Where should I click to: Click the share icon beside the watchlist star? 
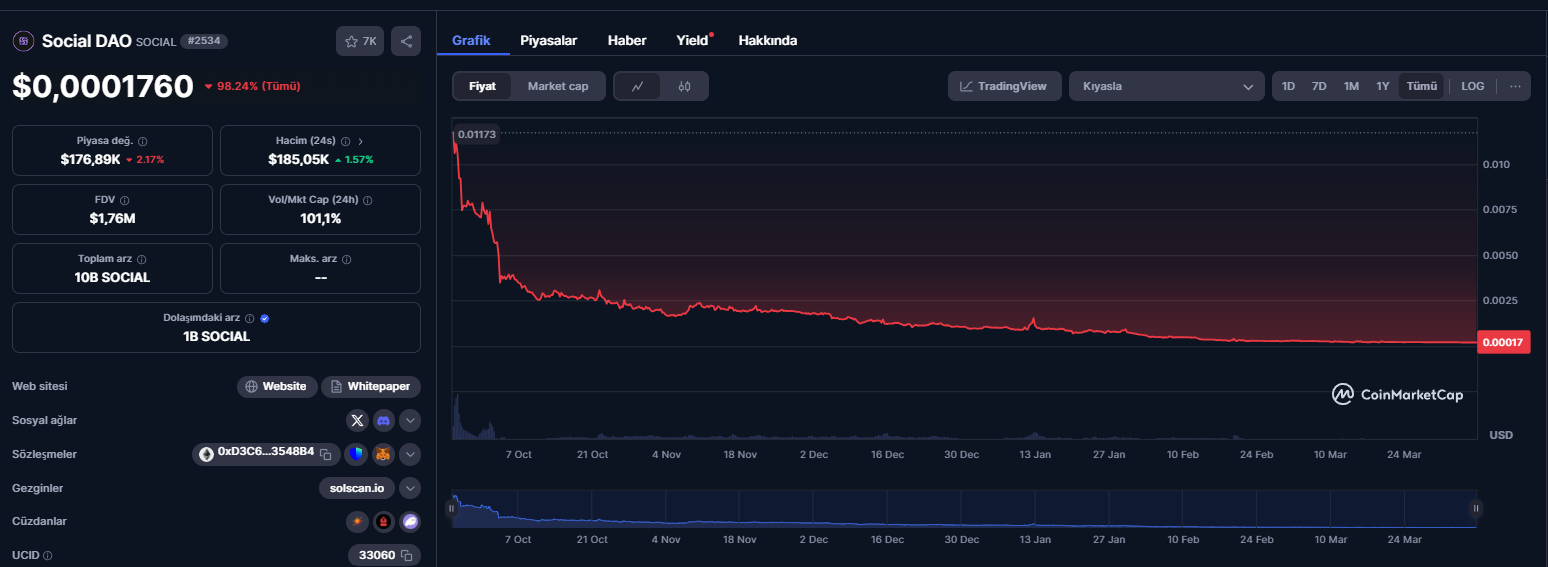(406, 41)
